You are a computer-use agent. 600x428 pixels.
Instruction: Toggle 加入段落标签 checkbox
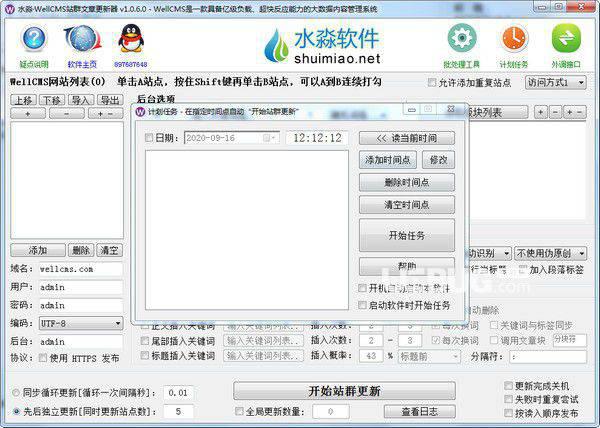coord(523,269)
